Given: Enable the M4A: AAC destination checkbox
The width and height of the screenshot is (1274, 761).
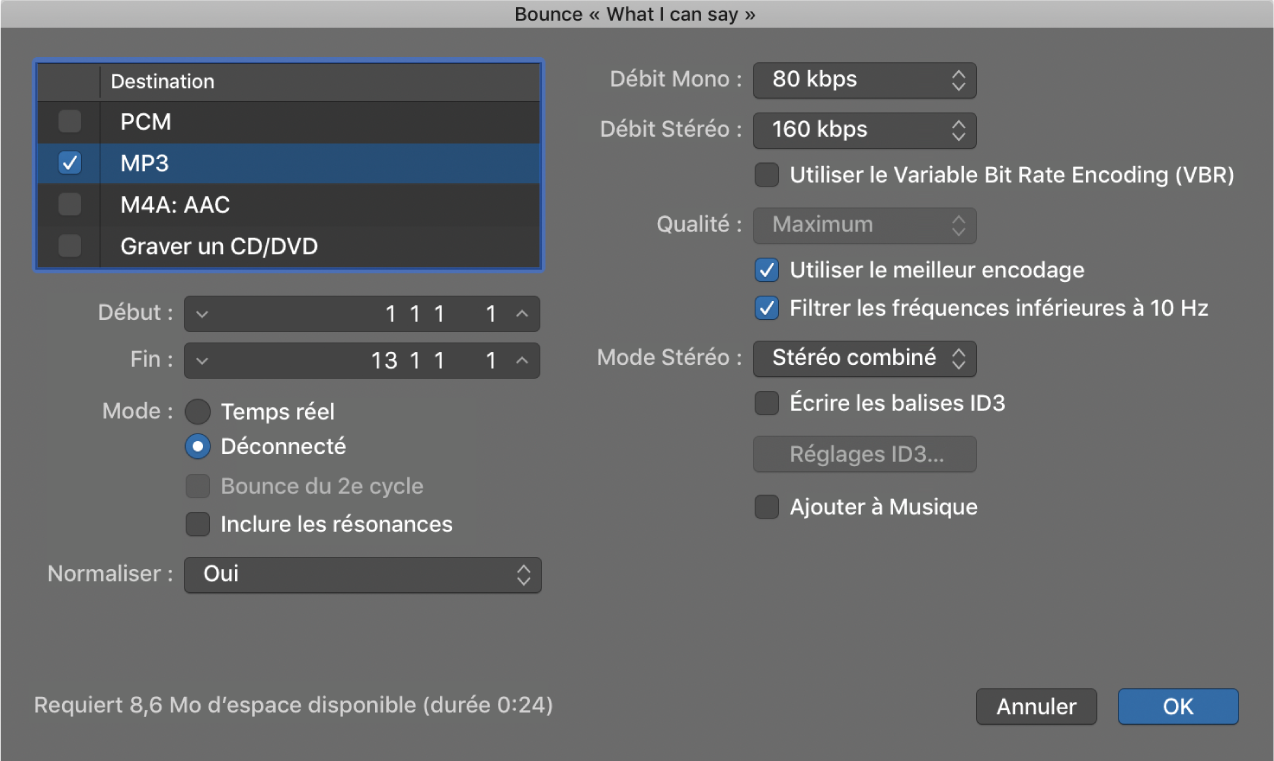Looking at the screenshot, I should (69, 205).
